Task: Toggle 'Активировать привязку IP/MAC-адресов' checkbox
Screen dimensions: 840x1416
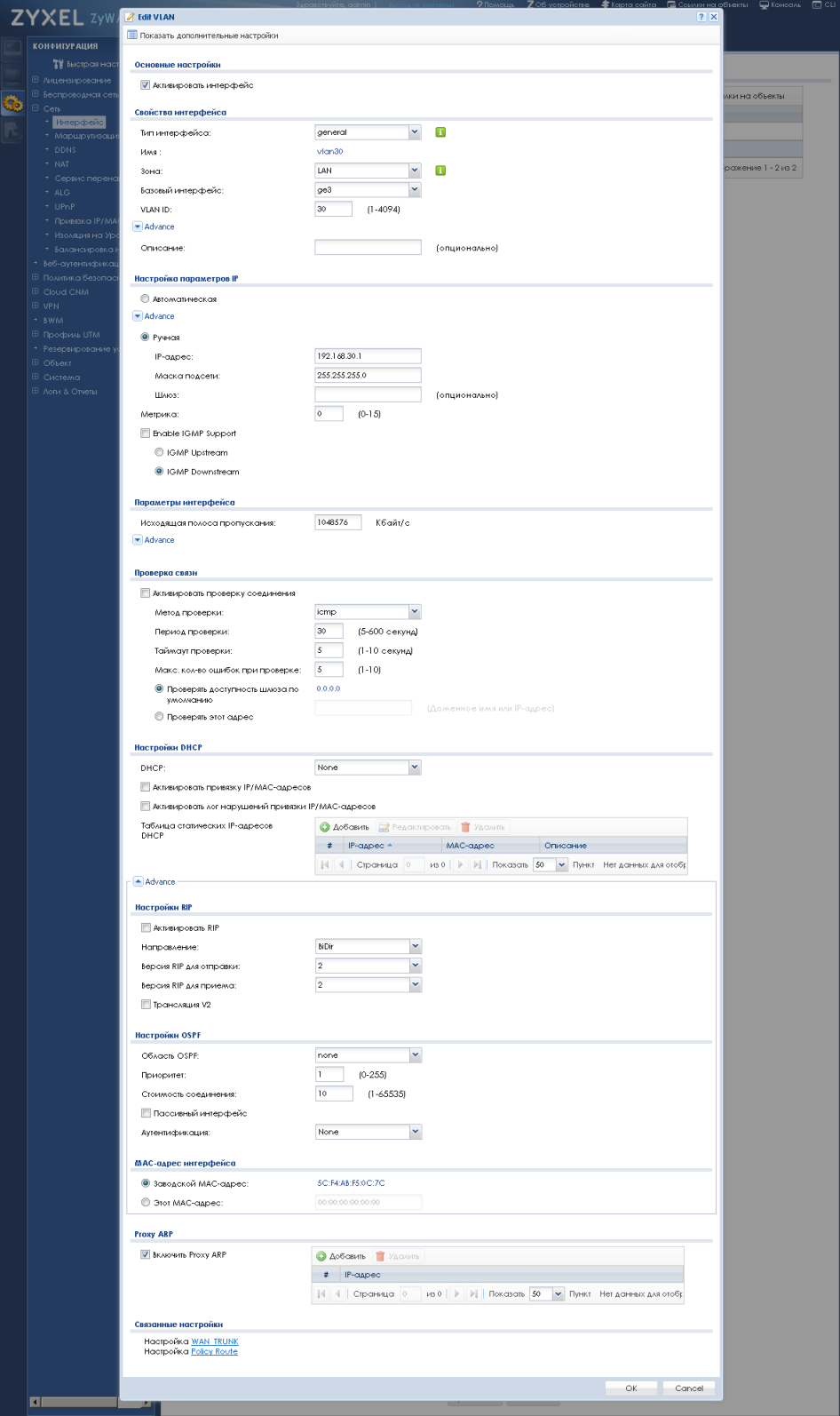Action: tap(145, 787)
